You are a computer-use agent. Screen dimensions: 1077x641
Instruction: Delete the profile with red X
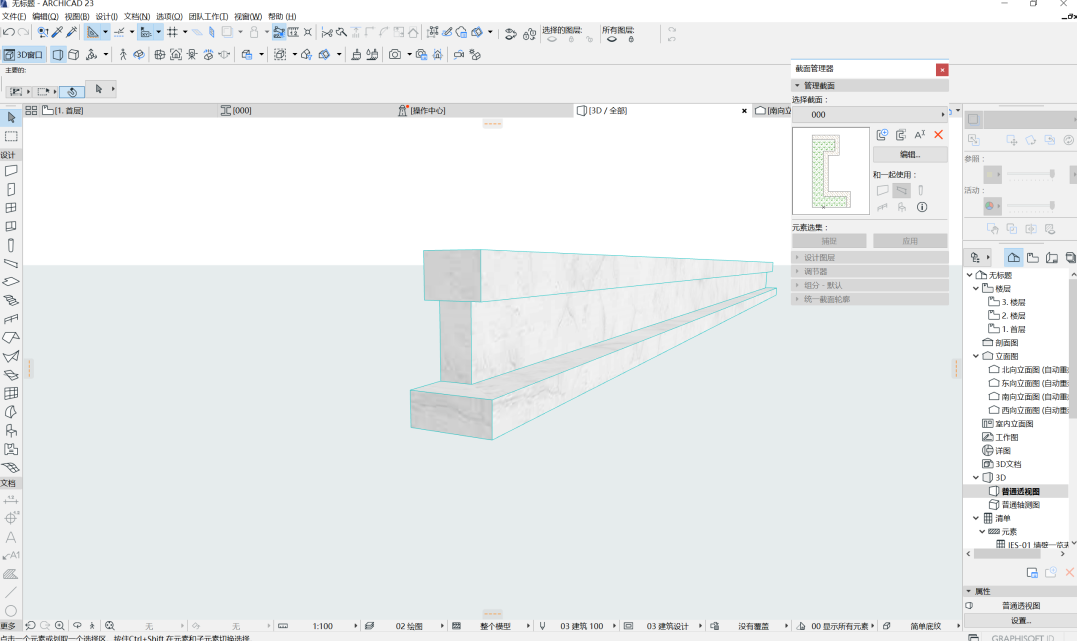click(938, 135)
